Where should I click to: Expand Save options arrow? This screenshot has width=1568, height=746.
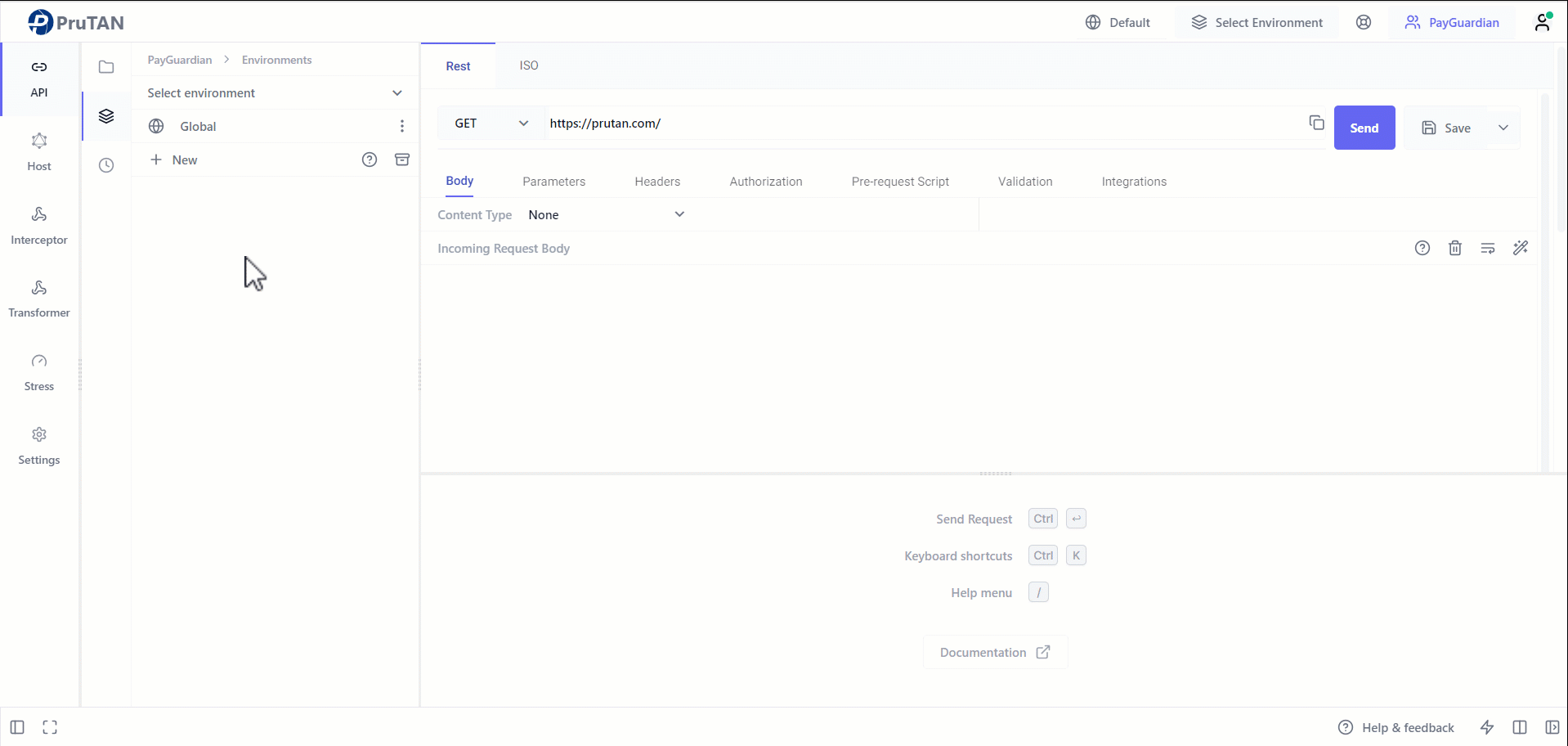(1503, 128)
